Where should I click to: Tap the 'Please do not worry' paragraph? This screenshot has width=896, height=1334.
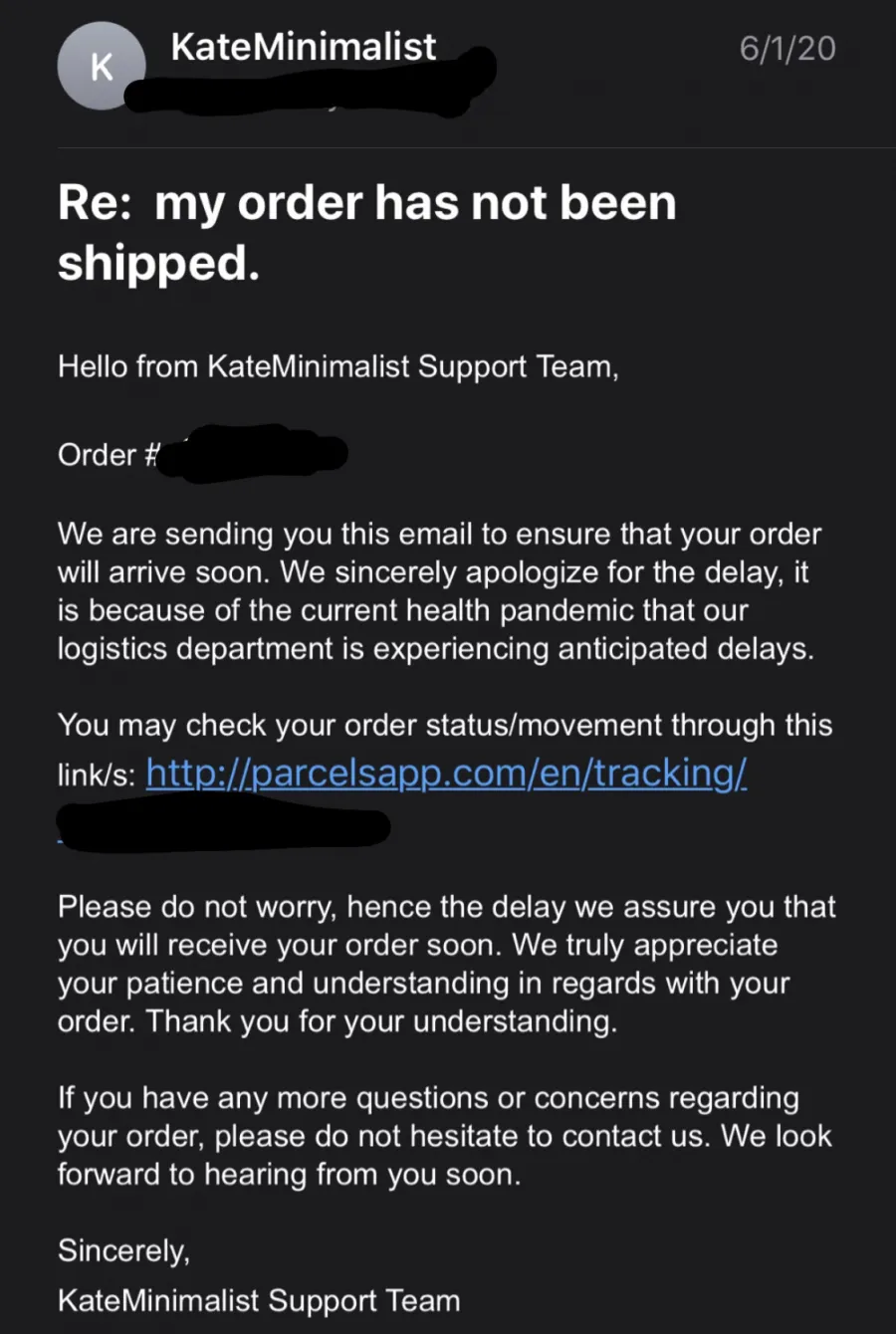coord(446,964)
